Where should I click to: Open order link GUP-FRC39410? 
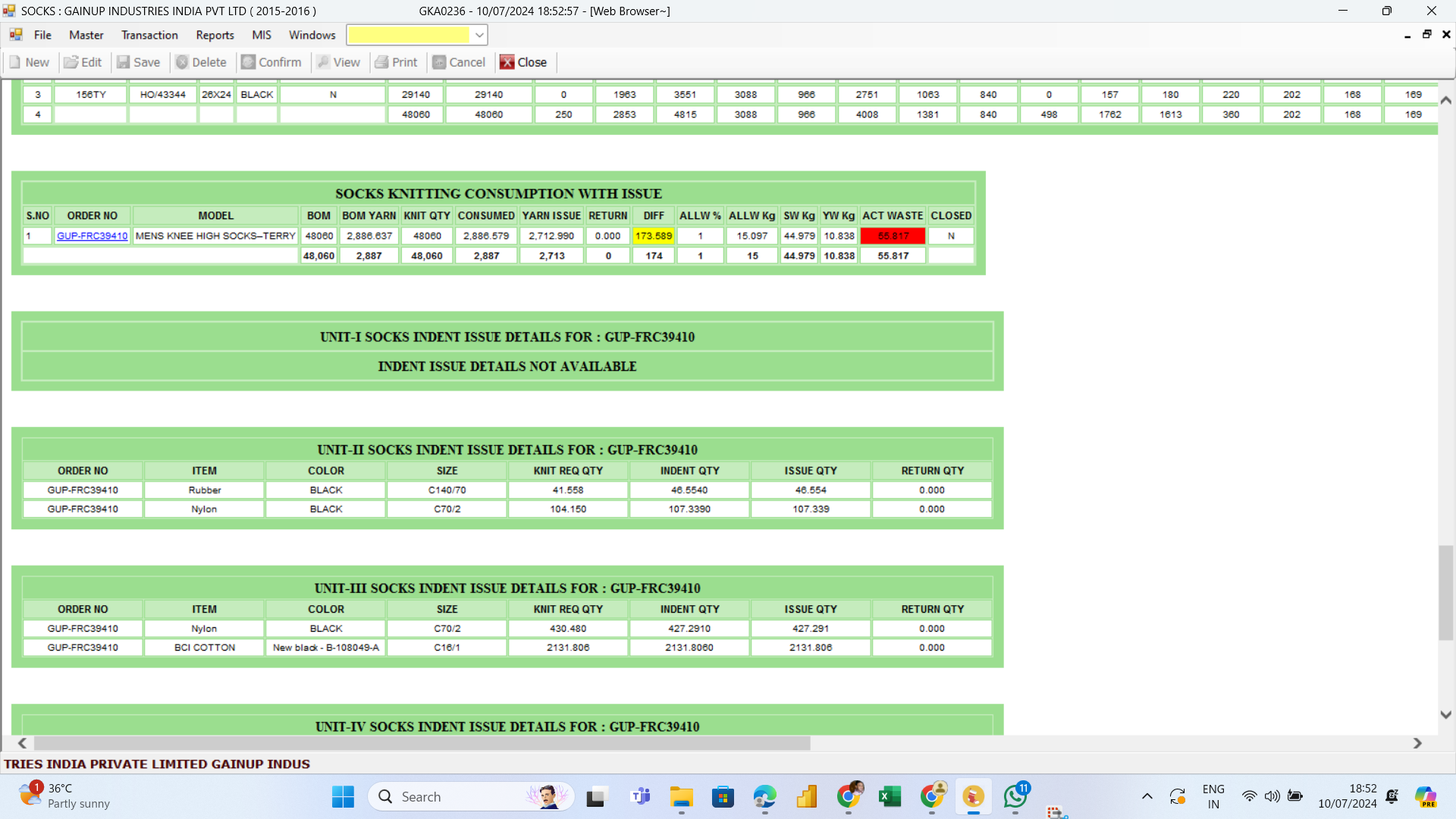(92, 236)
